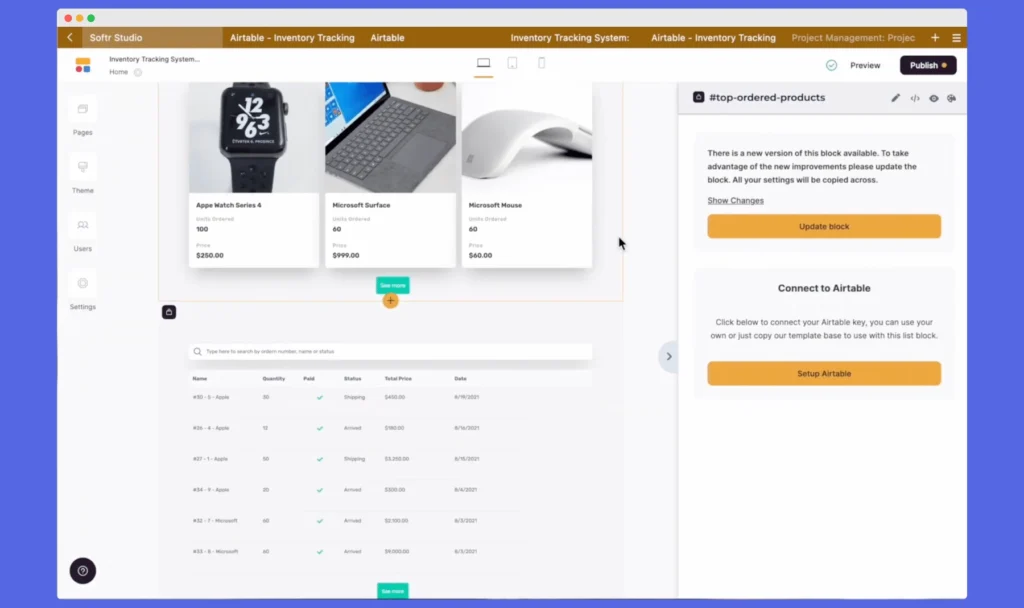Open the custom code icon for the block
1024x608 pixels.
(x=915, y=98)
